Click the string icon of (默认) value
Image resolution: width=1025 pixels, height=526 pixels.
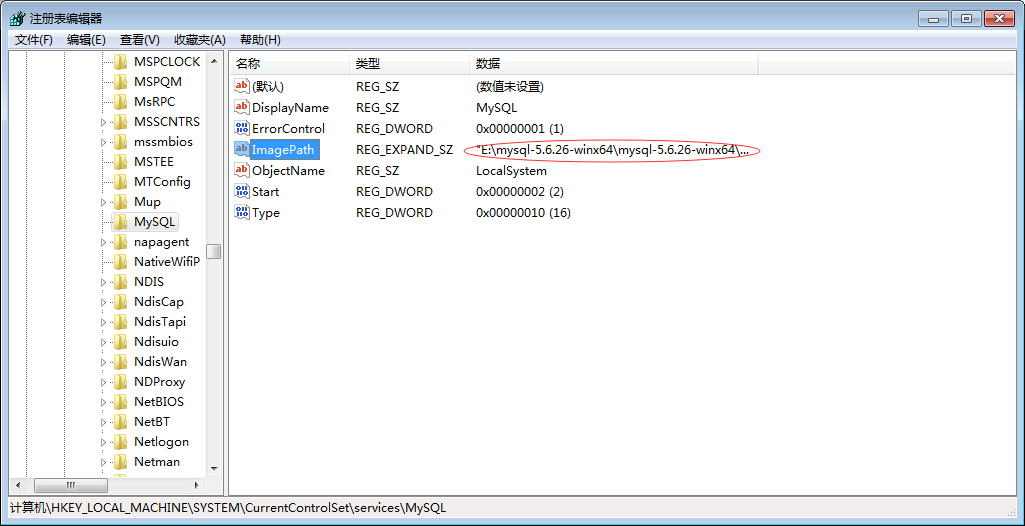(x=242, y=86)
